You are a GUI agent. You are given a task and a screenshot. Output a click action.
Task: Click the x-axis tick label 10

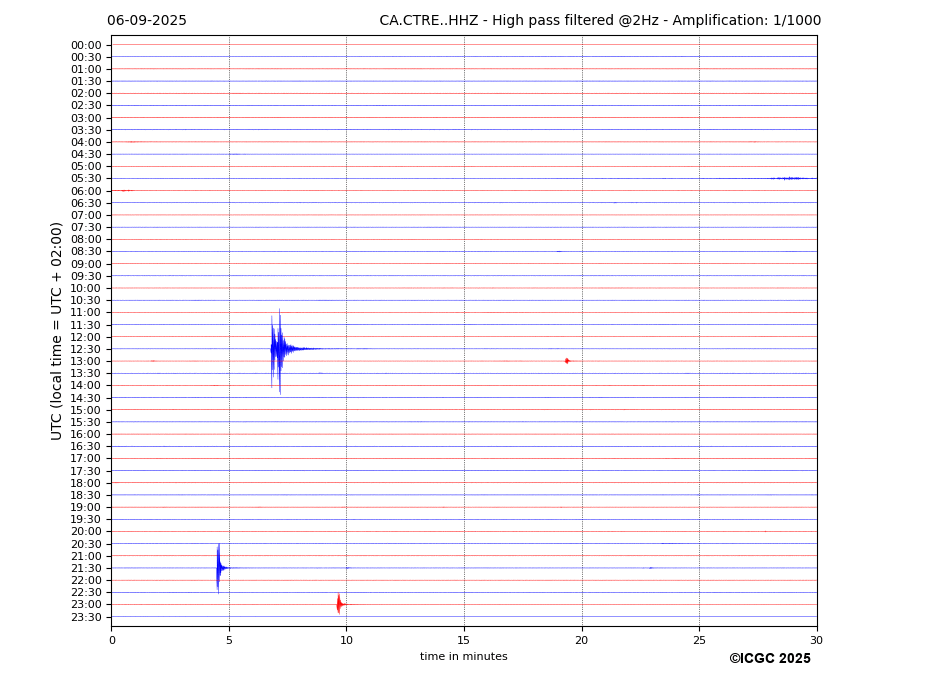[346, 640]
